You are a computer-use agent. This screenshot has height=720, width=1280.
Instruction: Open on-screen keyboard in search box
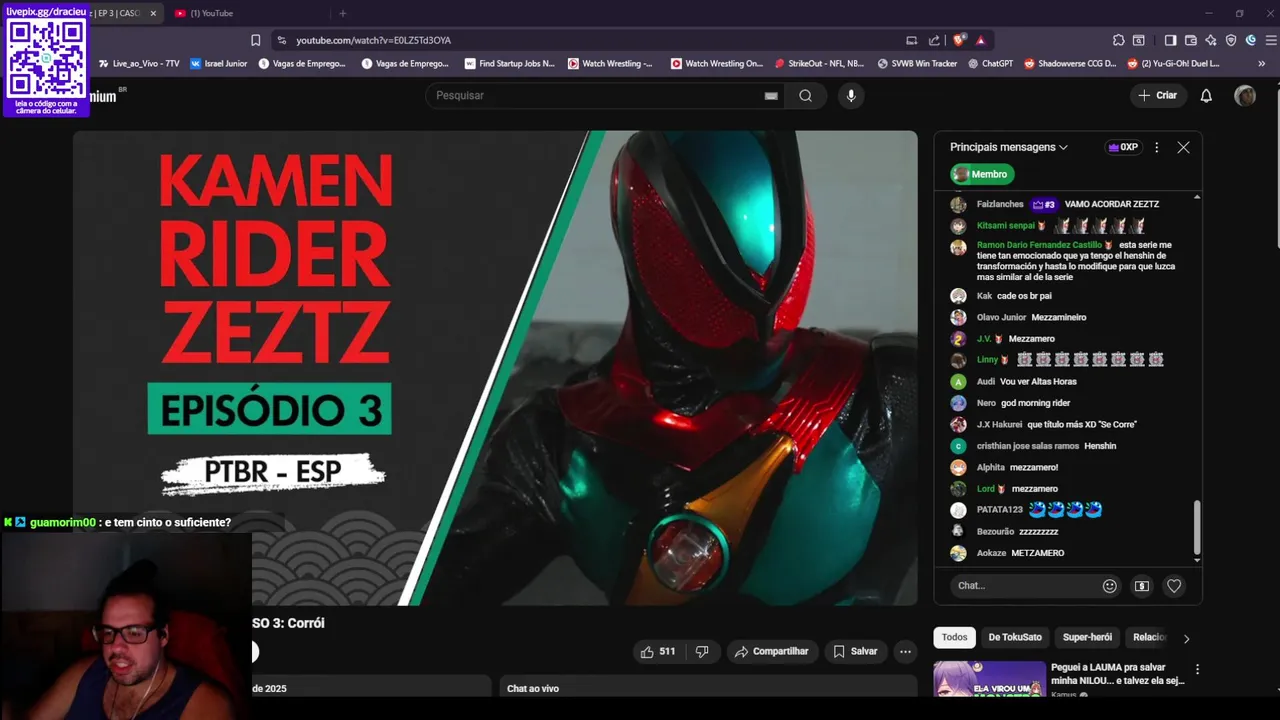(x=771, y=95)
